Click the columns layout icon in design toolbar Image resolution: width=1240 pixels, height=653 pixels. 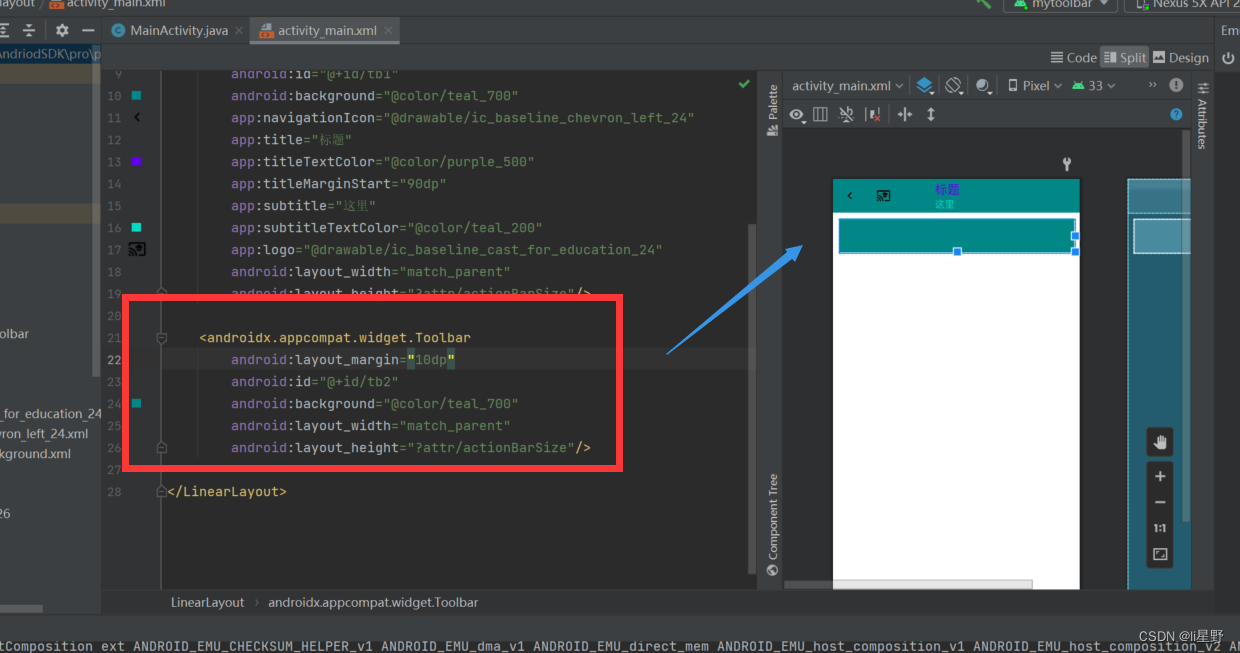pyautogui.click(x=821, y=115)
